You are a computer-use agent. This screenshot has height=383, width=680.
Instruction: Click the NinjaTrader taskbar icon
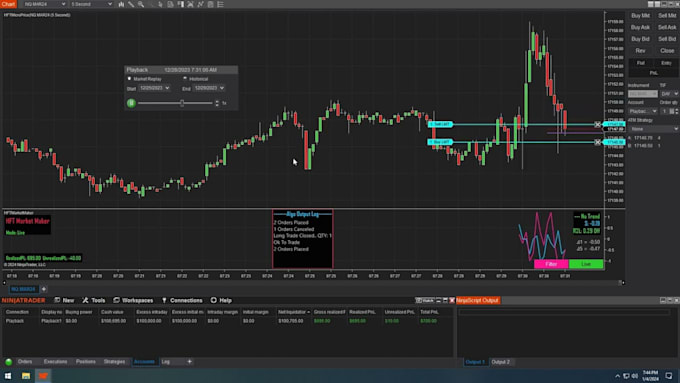(x=43, y=376)
